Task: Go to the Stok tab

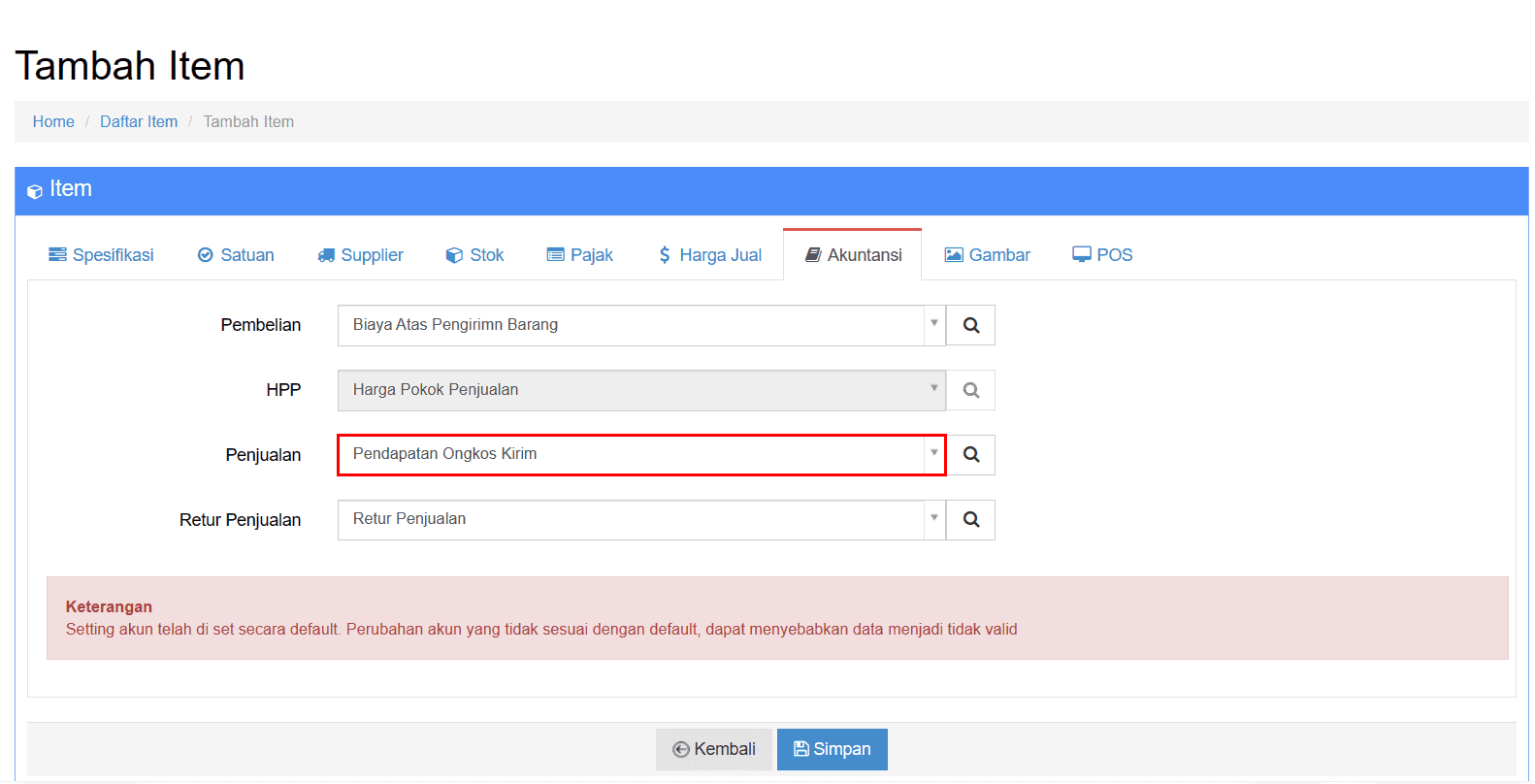Action: click(474, 255)
